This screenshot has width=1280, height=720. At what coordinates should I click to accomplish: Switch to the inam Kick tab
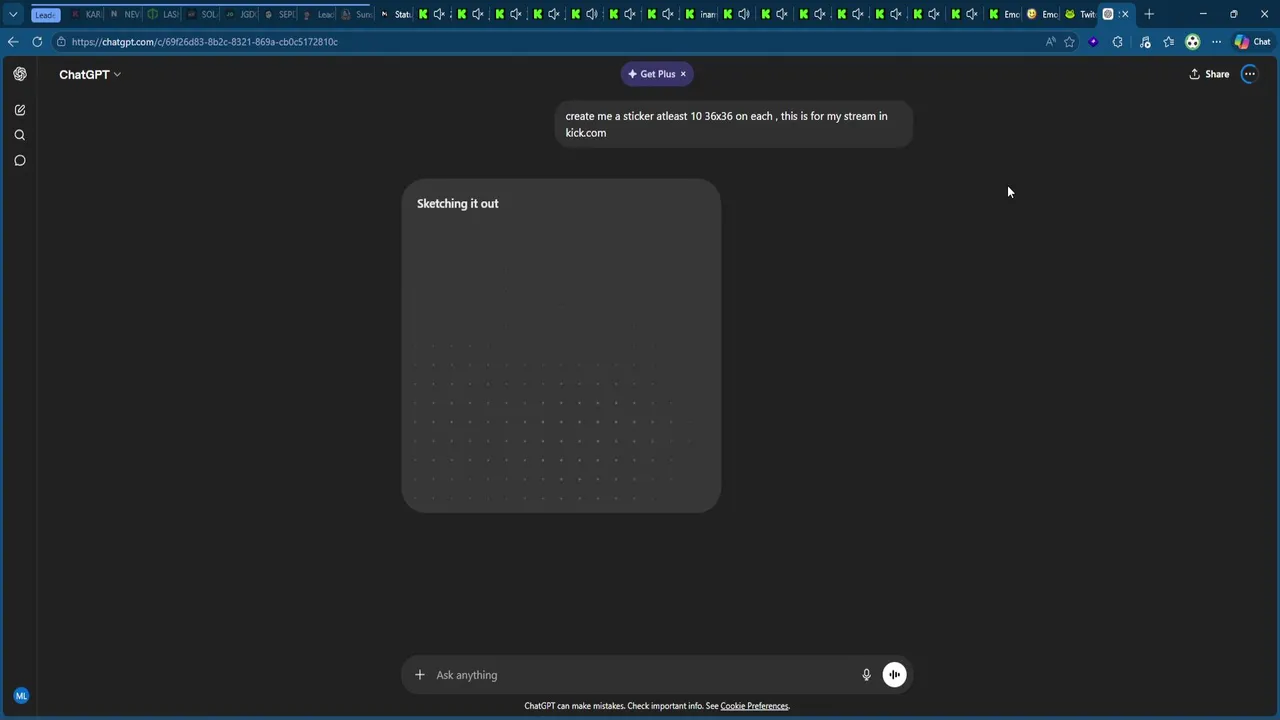coord(701,14)
